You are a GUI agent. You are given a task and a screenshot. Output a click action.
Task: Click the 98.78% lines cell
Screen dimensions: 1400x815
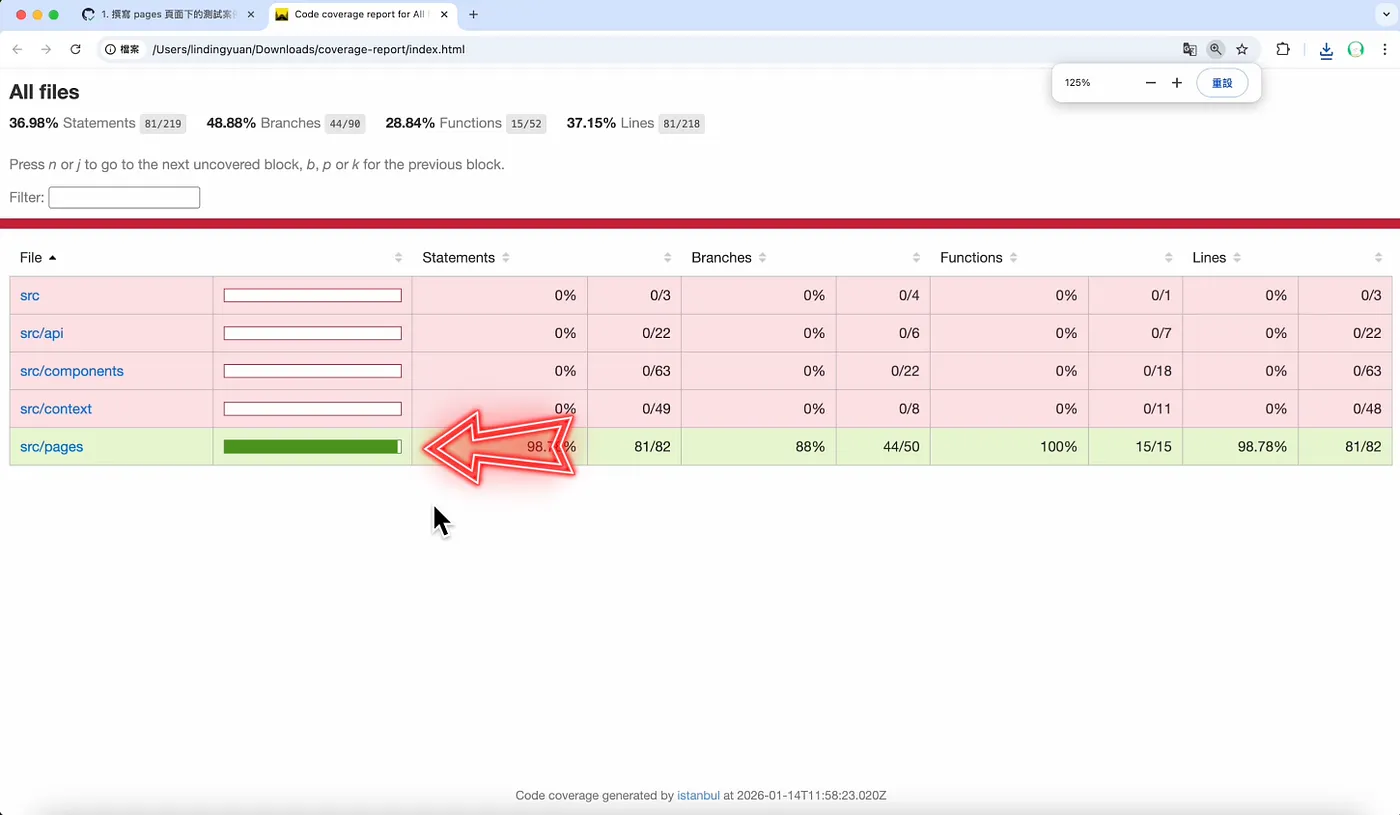[x=1240, y=447]
